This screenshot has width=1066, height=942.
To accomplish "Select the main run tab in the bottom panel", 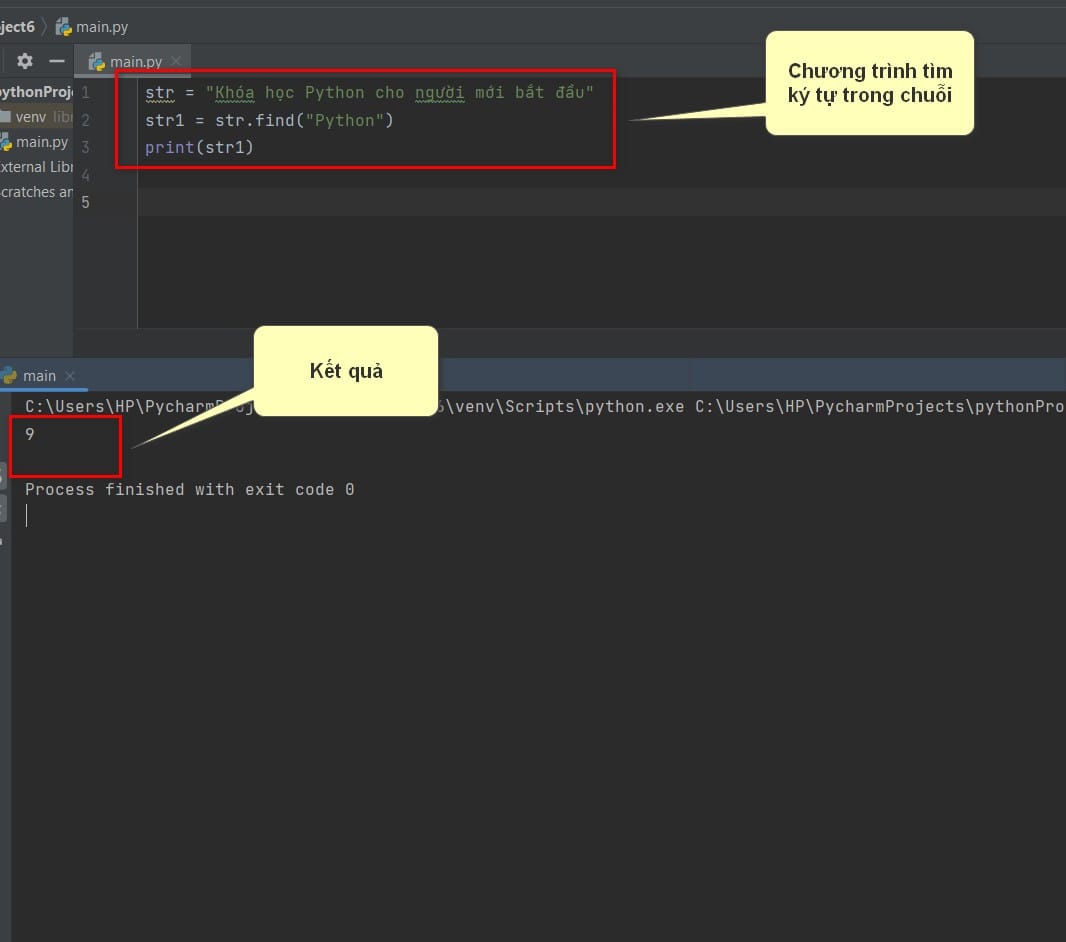I will (x=39, y=376).
